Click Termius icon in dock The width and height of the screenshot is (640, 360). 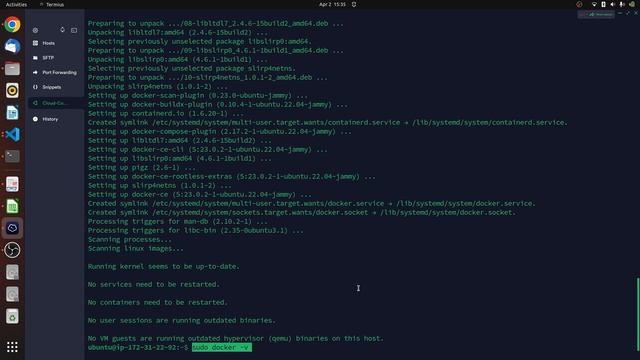click(x=12, y=228)
